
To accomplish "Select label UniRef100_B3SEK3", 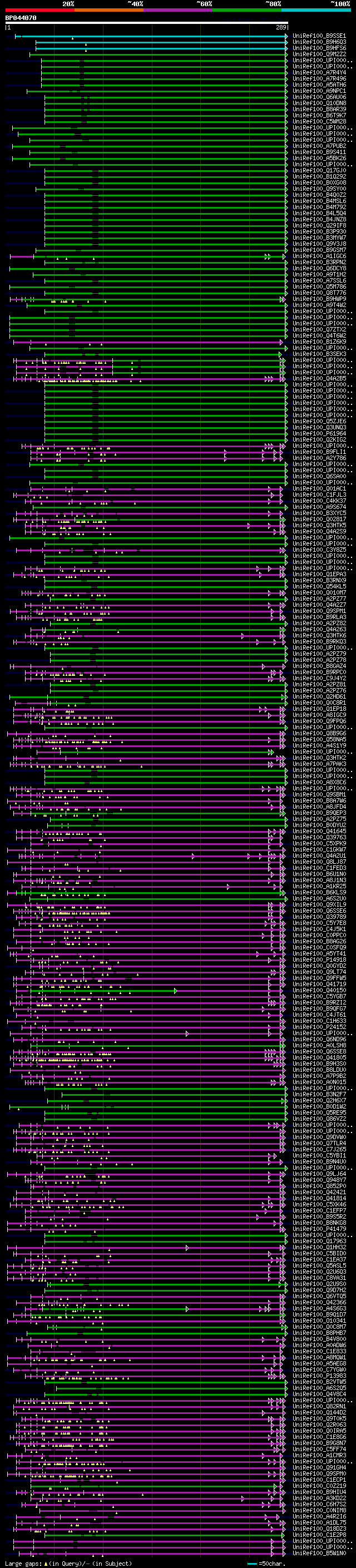I will [x=319, y=354].
